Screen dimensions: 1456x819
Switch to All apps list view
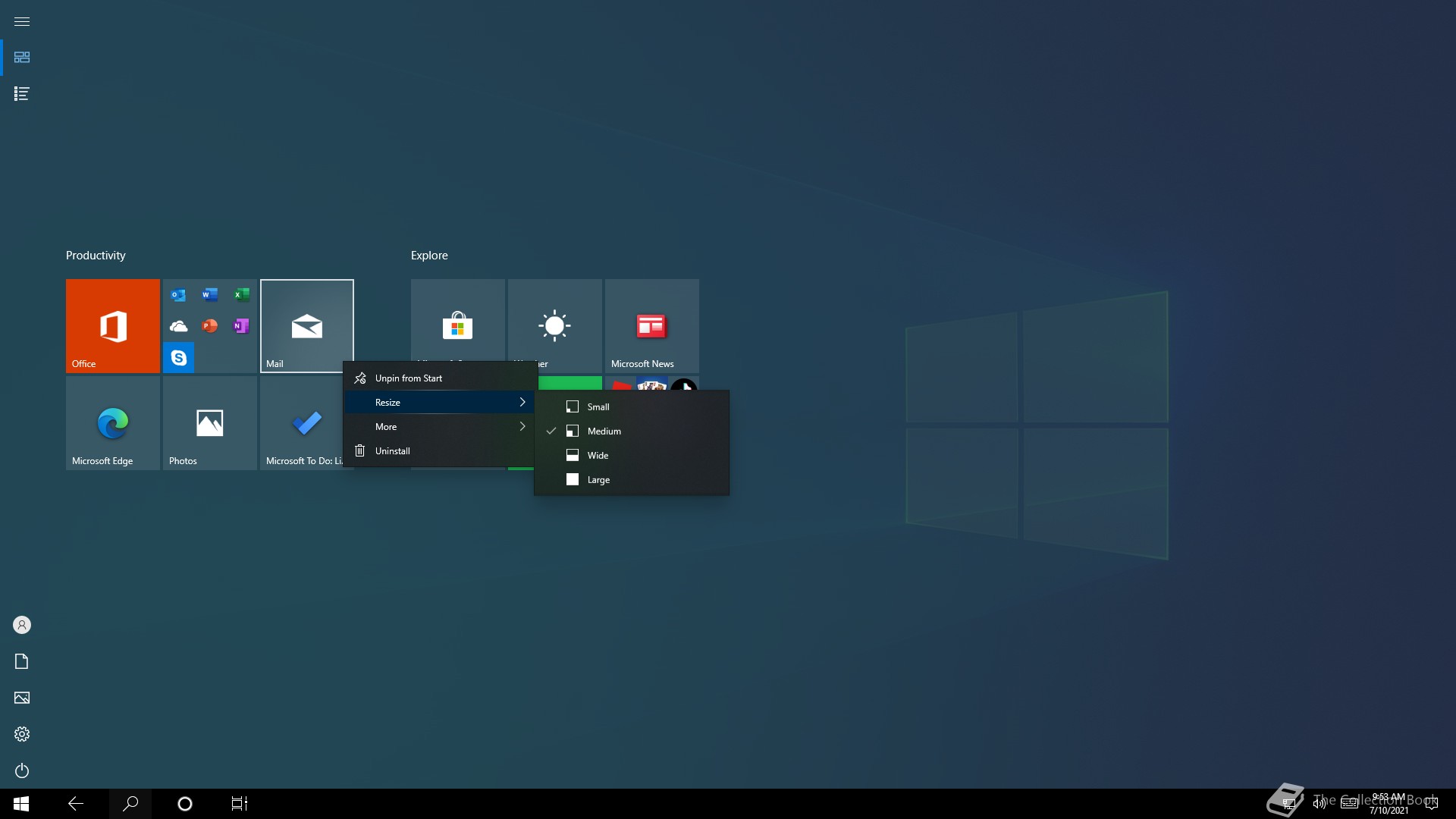(22, 94)
